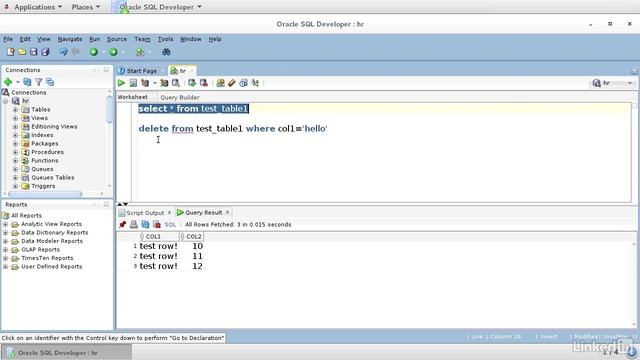Image resolution: width=640 pixels, height=360 pixels.
Task: Apply filter in Connections panel
Action: 39,82
